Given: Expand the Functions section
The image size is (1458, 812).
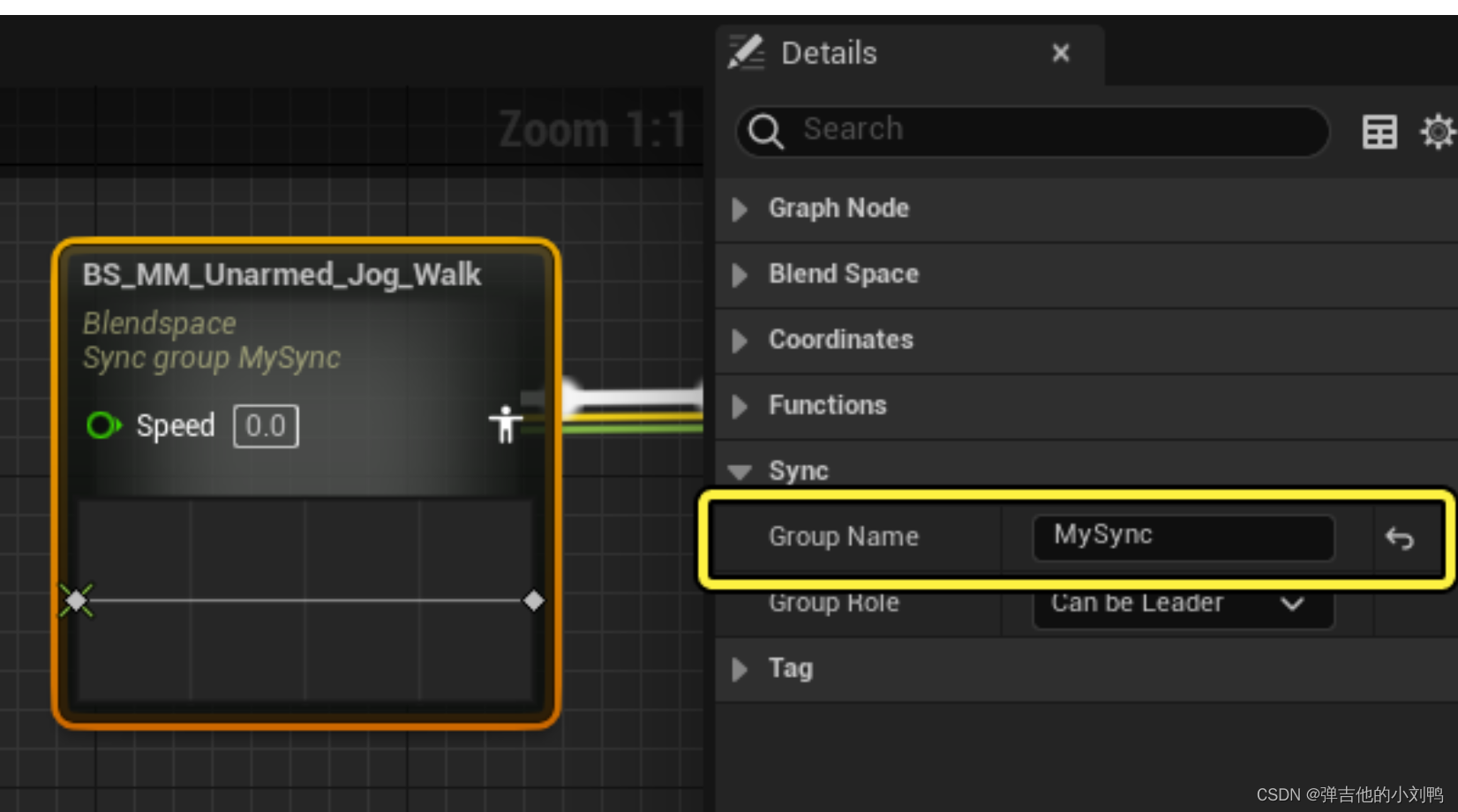Looking at the screenshot, I should [x=740, y=406].
